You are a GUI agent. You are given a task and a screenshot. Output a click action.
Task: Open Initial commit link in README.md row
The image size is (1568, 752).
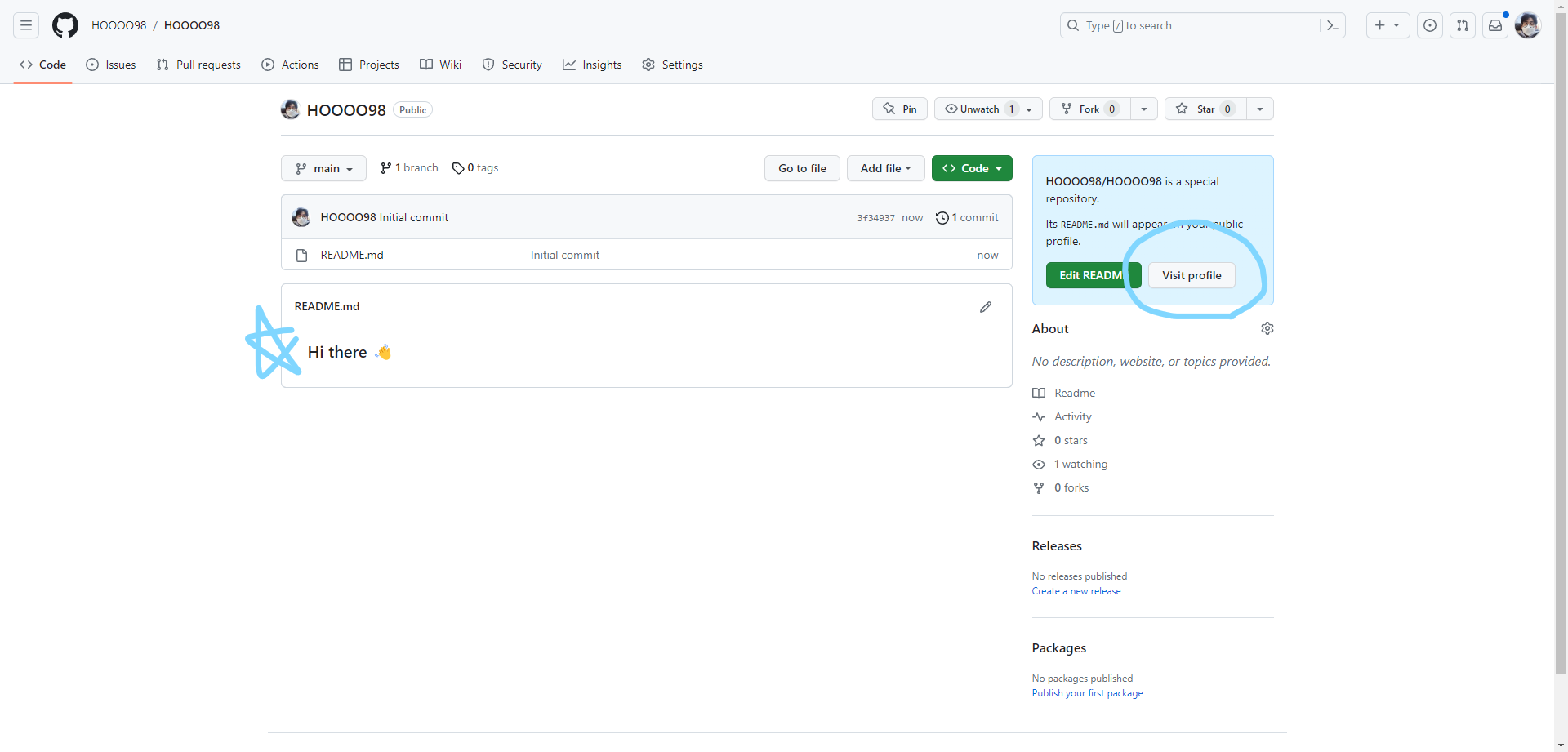[x=565, y=255]
